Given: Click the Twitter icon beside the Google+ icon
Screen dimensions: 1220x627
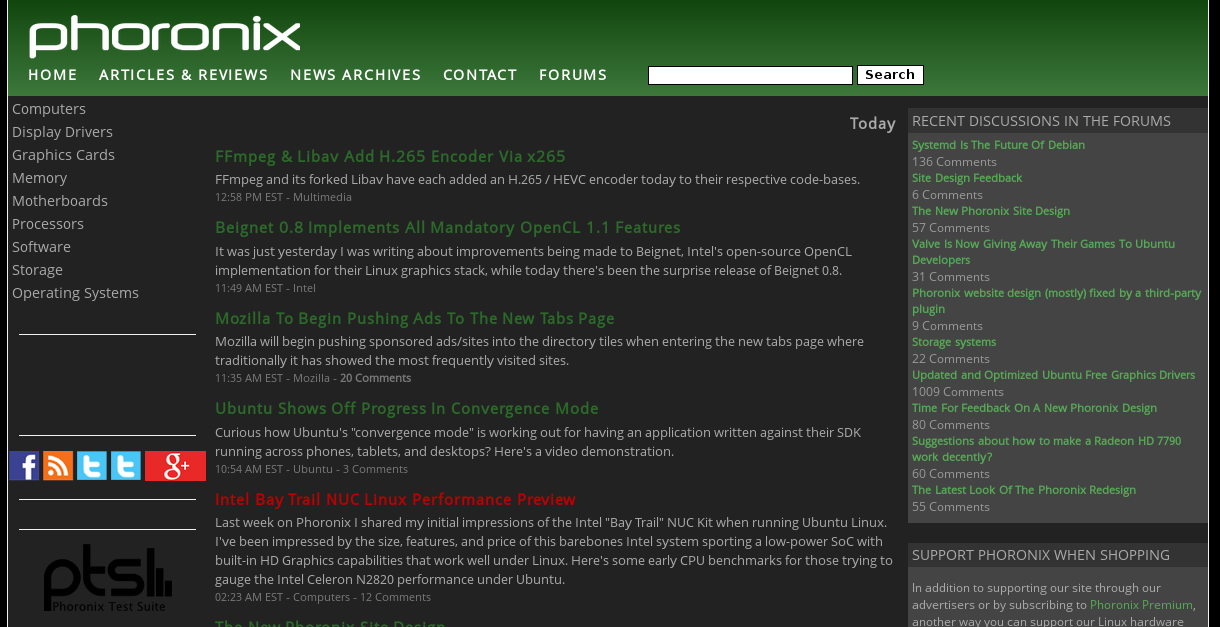Looking at the screenshot, I should click(x=126, y=466).
